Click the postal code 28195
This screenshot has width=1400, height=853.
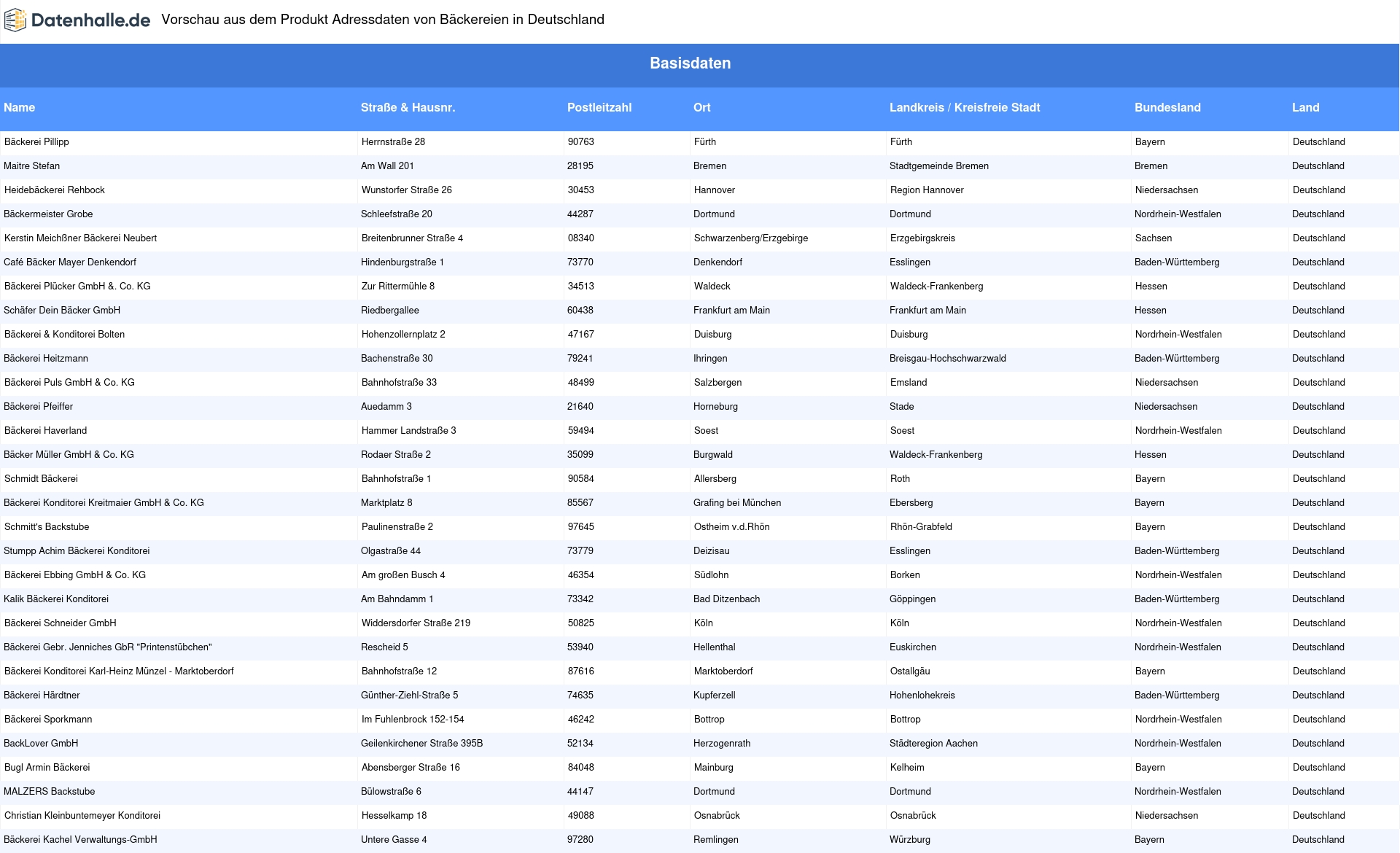(580, 166)
